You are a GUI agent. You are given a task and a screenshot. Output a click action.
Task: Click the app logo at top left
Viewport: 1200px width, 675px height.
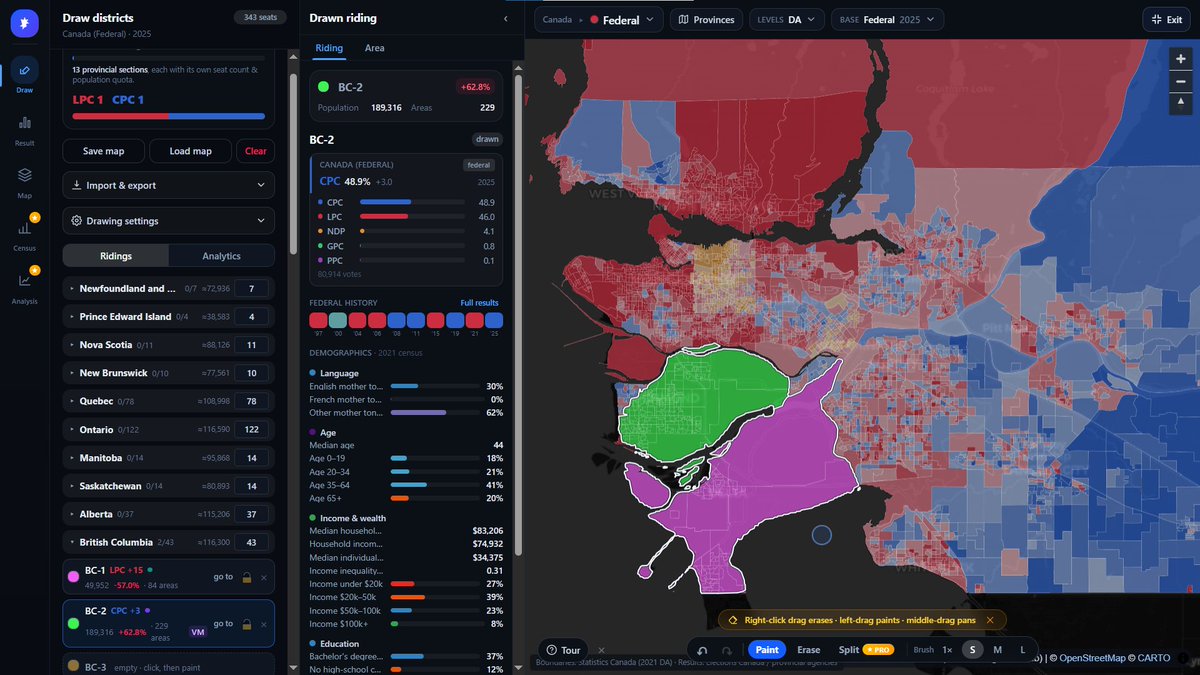(25, 22)
